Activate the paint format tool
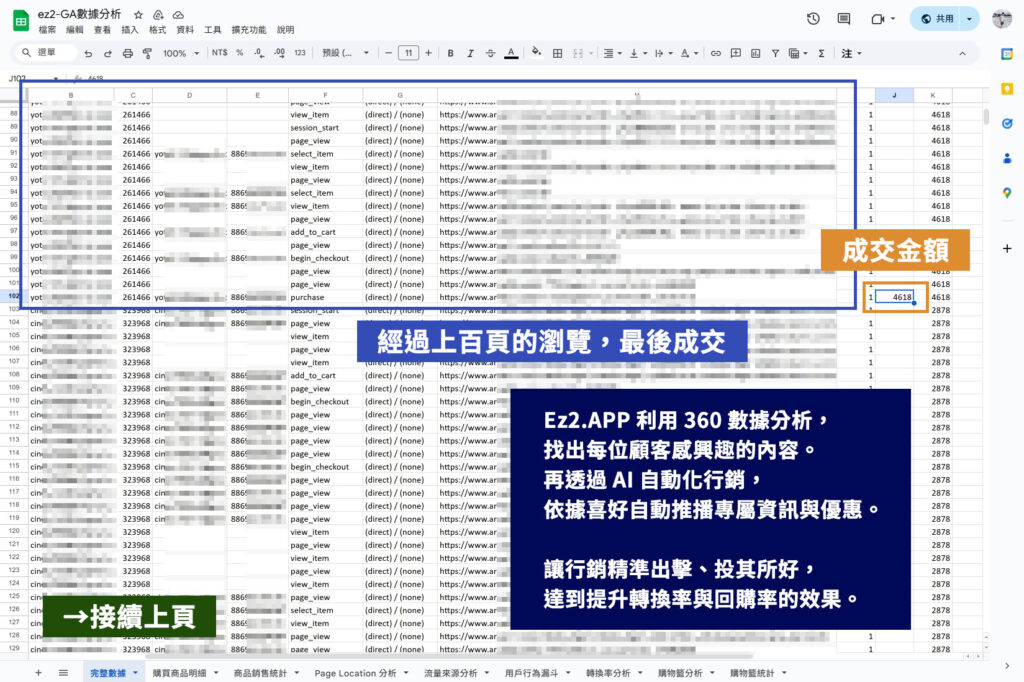Viewport: 1024px width, 682px height. (147, 54)
